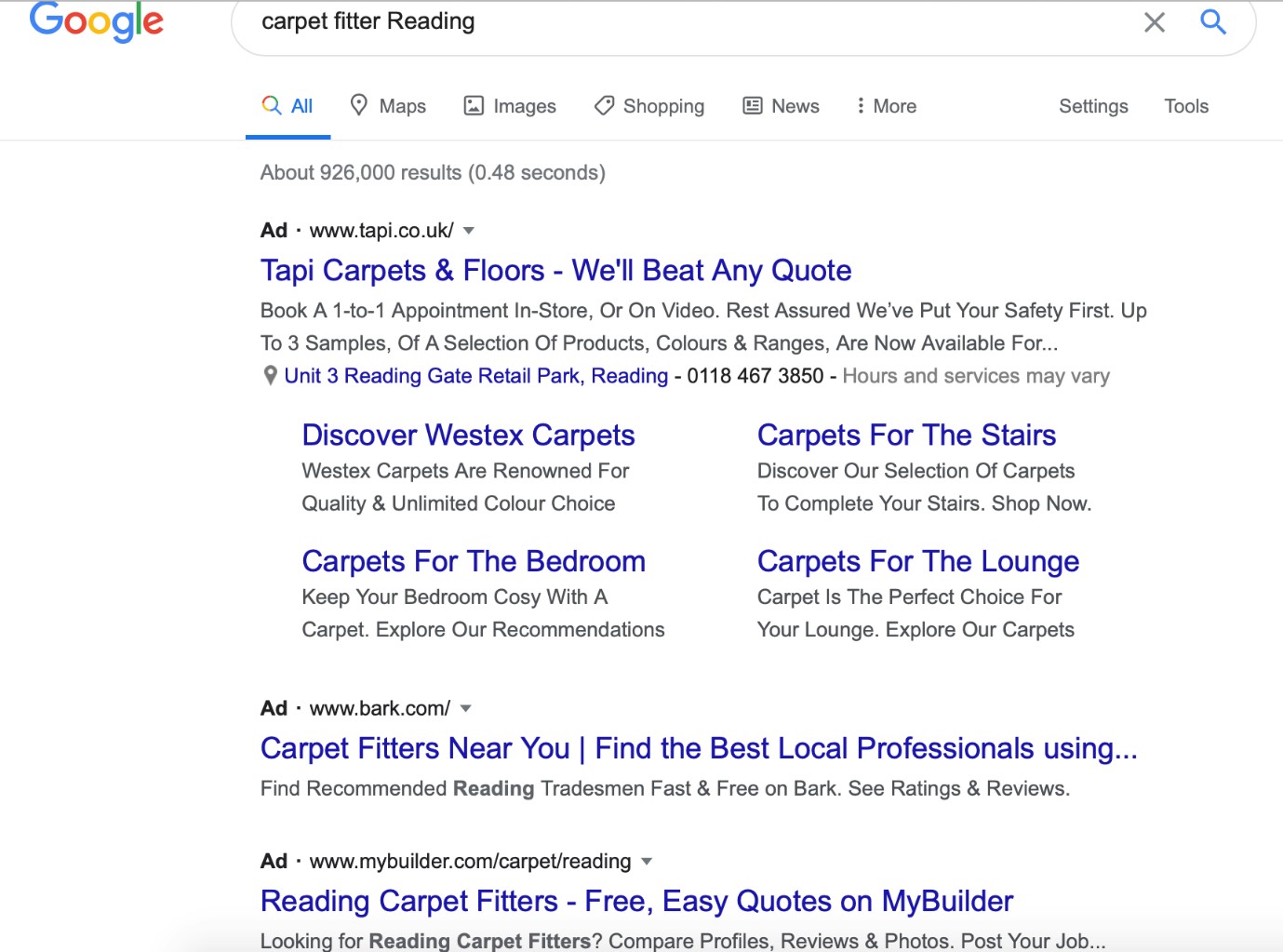
Task: Click the three-dot More icon
Action: point(861,106)
